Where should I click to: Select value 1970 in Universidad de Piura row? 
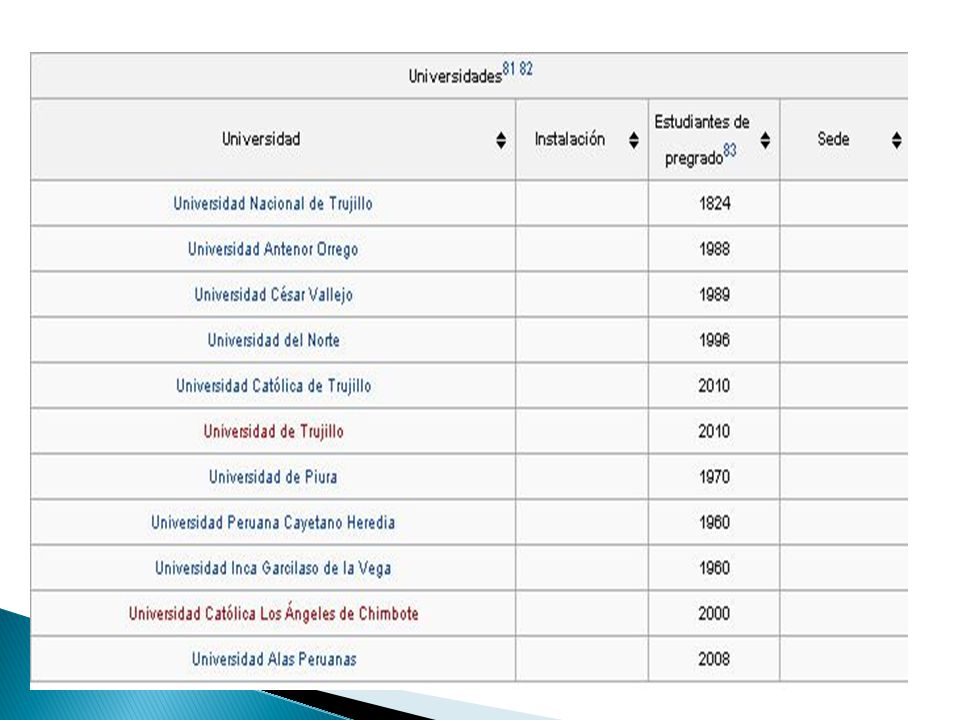click(714, 476)
